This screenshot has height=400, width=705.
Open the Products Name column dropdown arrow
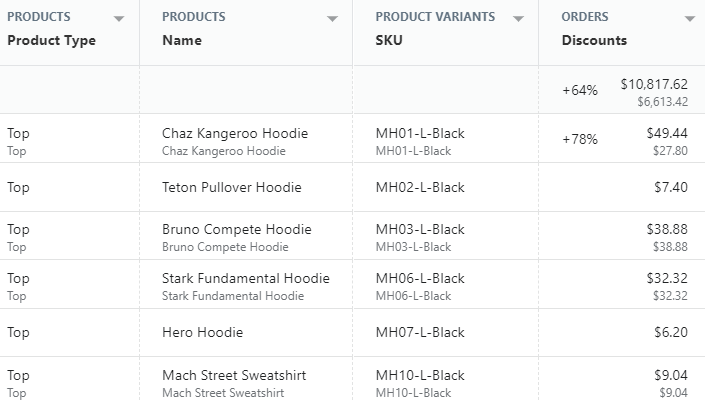click(x=332, y=19)
